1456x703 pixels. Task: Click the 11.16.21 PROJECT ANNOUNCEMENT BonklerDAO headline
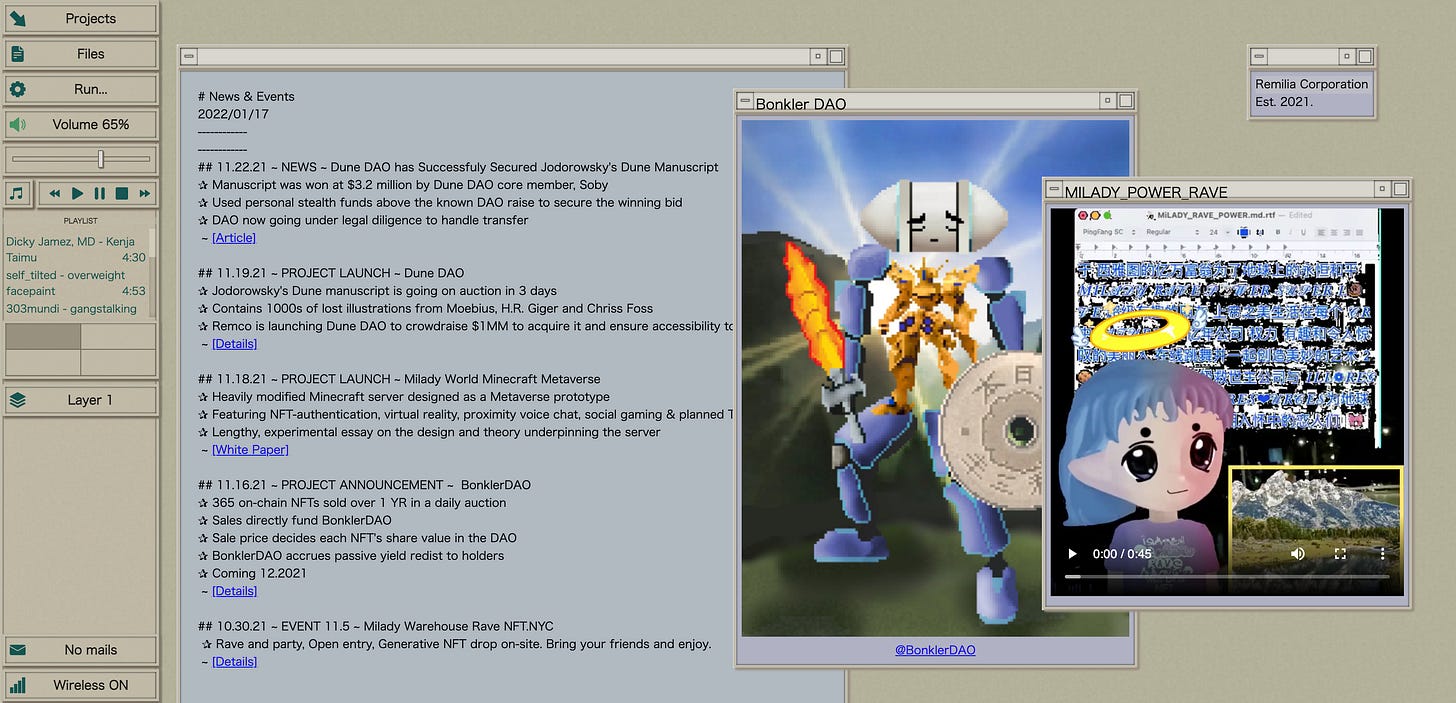point(364,485)
